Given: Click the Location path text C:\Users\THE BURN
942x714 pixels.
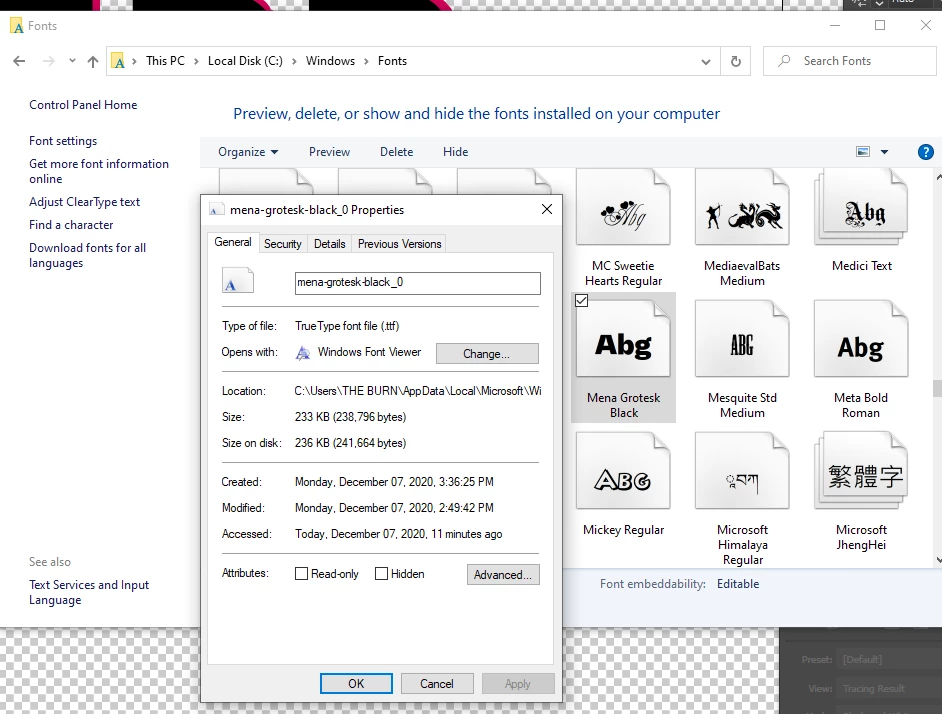Looking at the screenshot, I should tap(418, 391).
